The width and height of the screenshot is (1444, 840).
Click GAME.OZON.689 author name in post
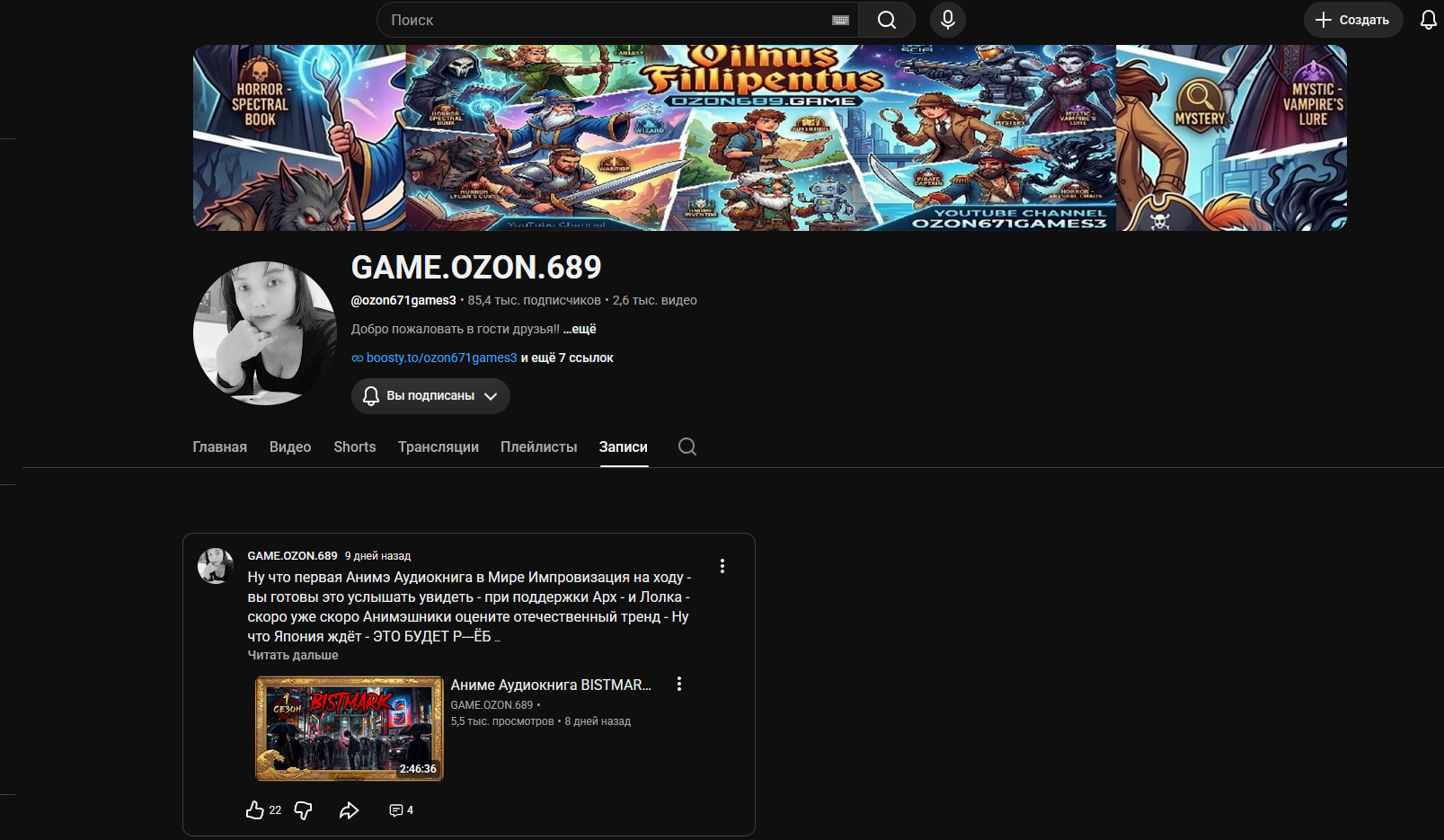tap(293, 556)
